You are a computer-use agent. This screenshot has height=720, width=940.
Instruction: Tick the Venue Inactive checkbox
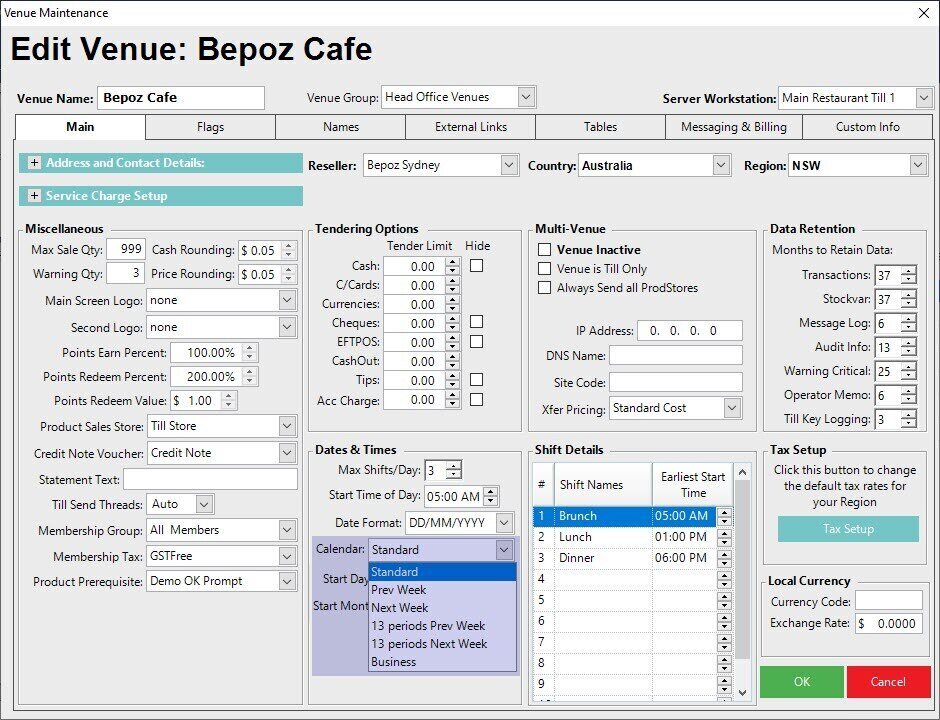click(545, 250)
